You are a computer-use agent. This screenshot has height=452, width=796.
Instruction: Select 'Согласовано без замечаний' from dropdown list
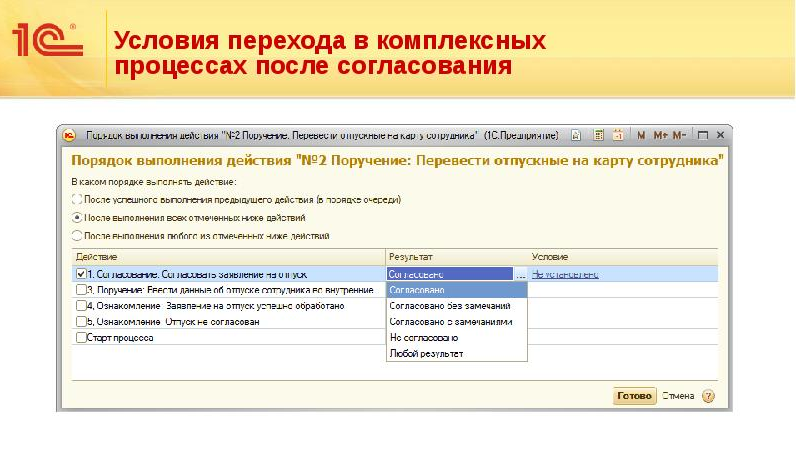[x=450, y=305]
